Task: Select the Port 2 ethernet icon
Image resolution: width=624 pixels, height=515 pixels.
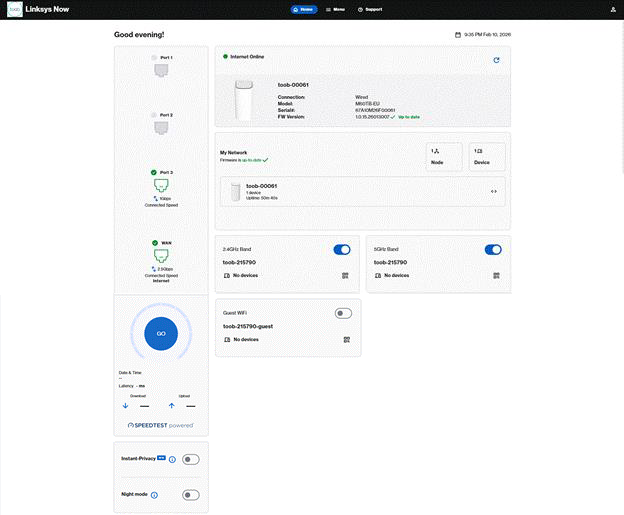Action: [161, 128]
